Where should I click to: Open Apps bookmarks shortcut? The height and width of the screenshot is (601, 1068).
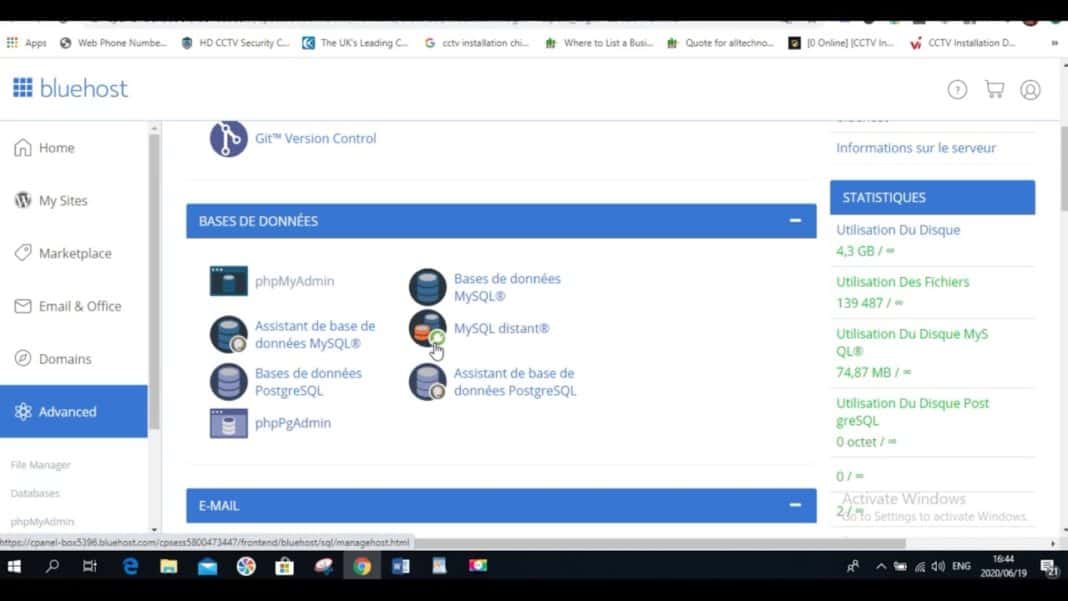tap(27, 43)
